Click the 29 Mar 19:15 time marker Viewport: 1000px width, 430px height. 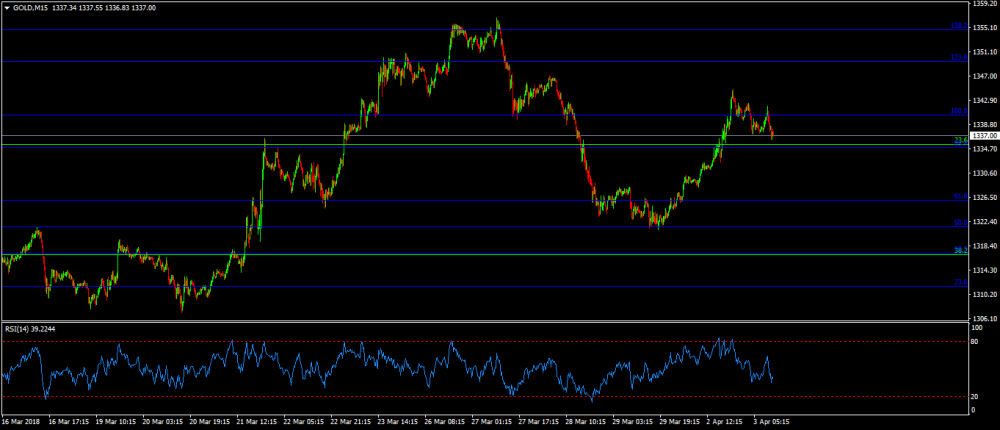point(680,423)
